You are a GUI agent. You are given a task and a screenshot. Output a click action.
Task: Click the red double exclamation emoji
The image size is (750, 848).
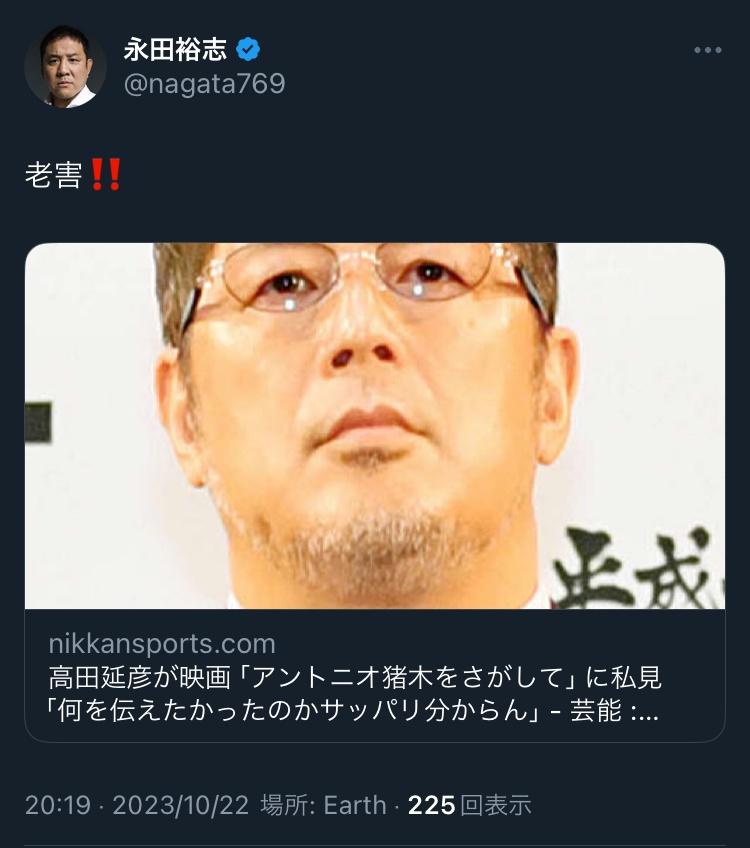coord(107,174)
